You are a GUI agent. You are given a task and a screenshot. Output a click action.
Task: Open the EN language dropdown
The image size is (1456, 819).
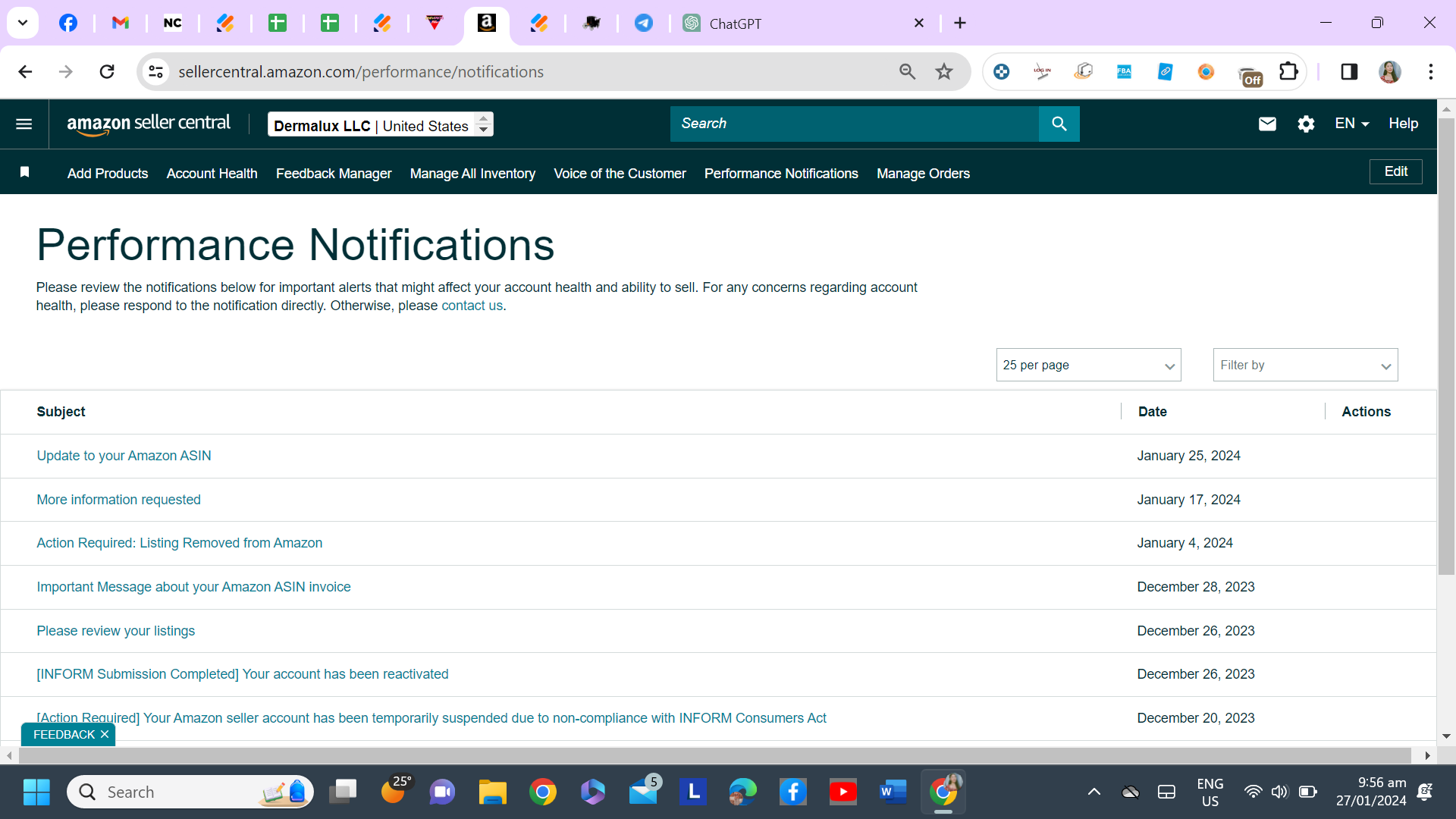1352,124
